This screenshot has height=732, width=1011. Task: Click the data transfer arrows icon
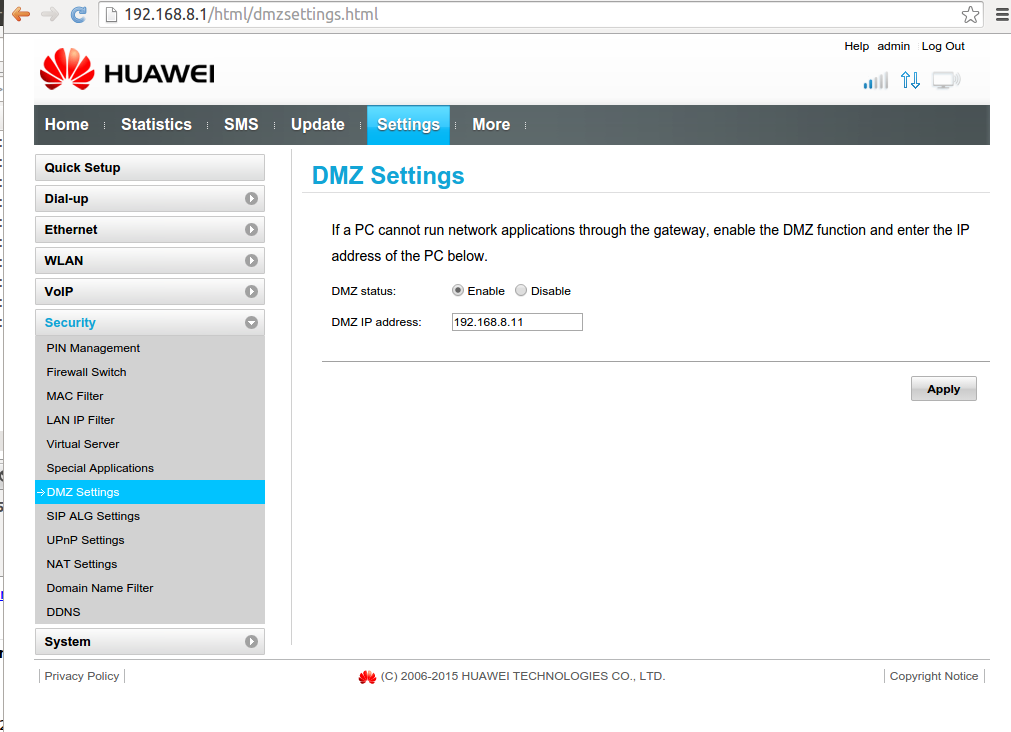(910, 80)
